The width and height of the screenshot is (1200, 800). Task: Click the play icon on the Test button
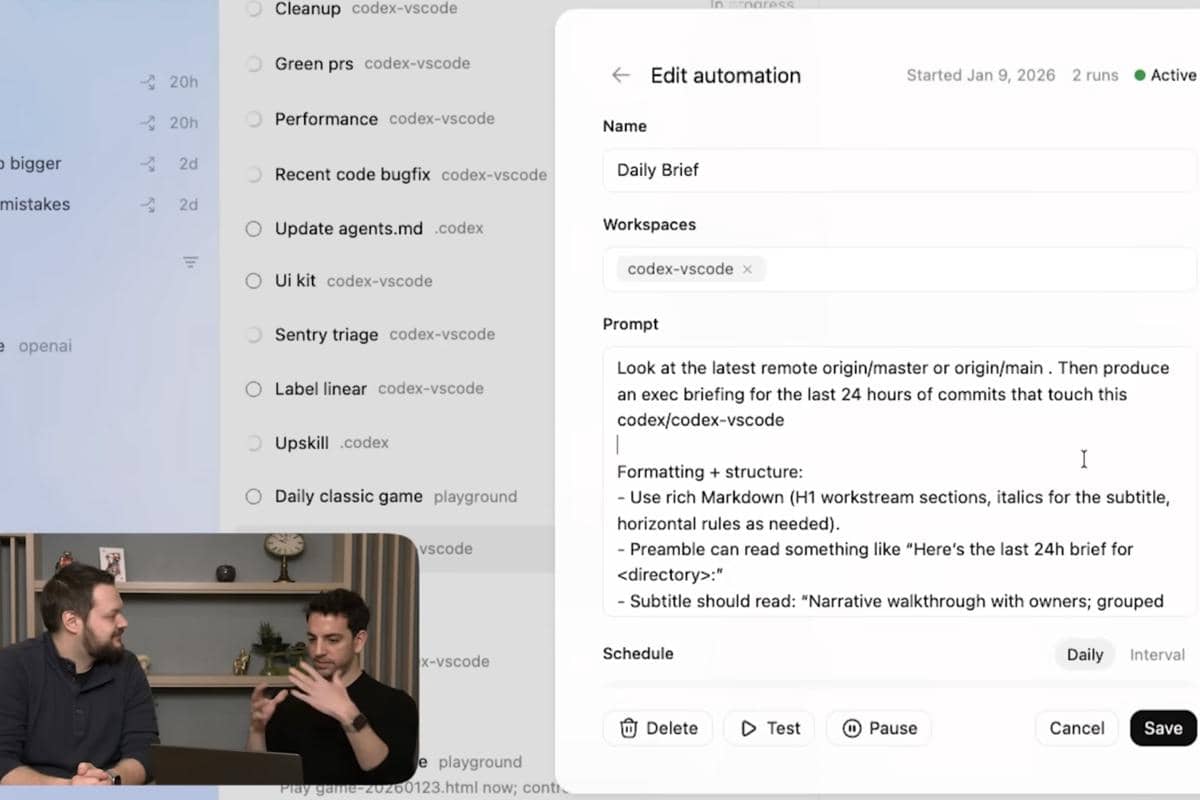click(x=748, y=728)
